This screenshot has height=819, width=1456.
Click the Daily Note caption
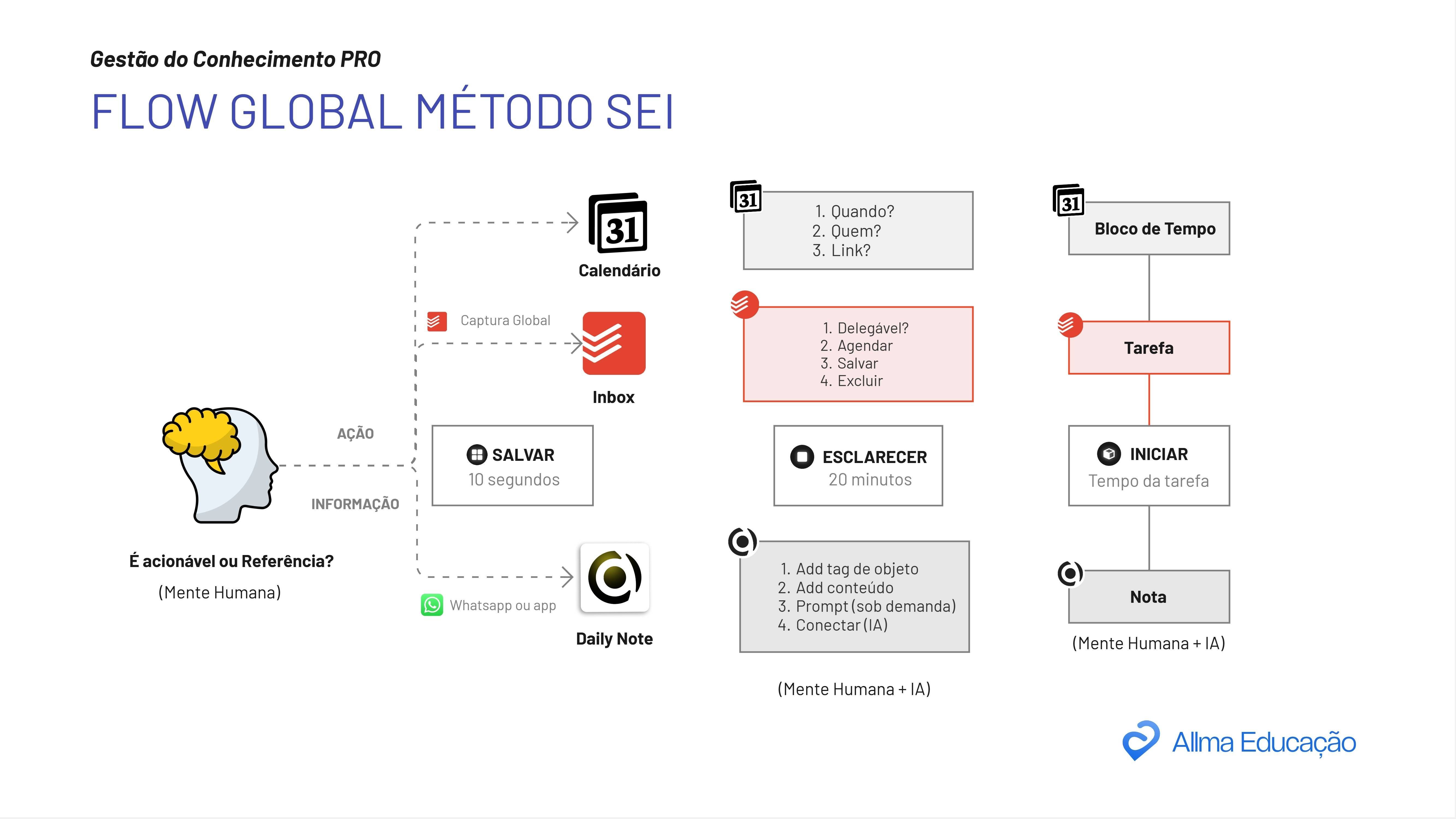click(614, 639)
